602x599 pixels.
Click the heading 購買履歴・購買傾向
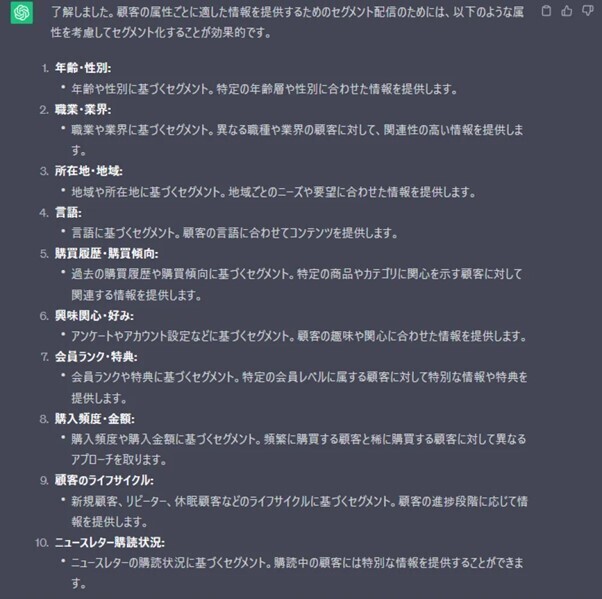[106, 254]
